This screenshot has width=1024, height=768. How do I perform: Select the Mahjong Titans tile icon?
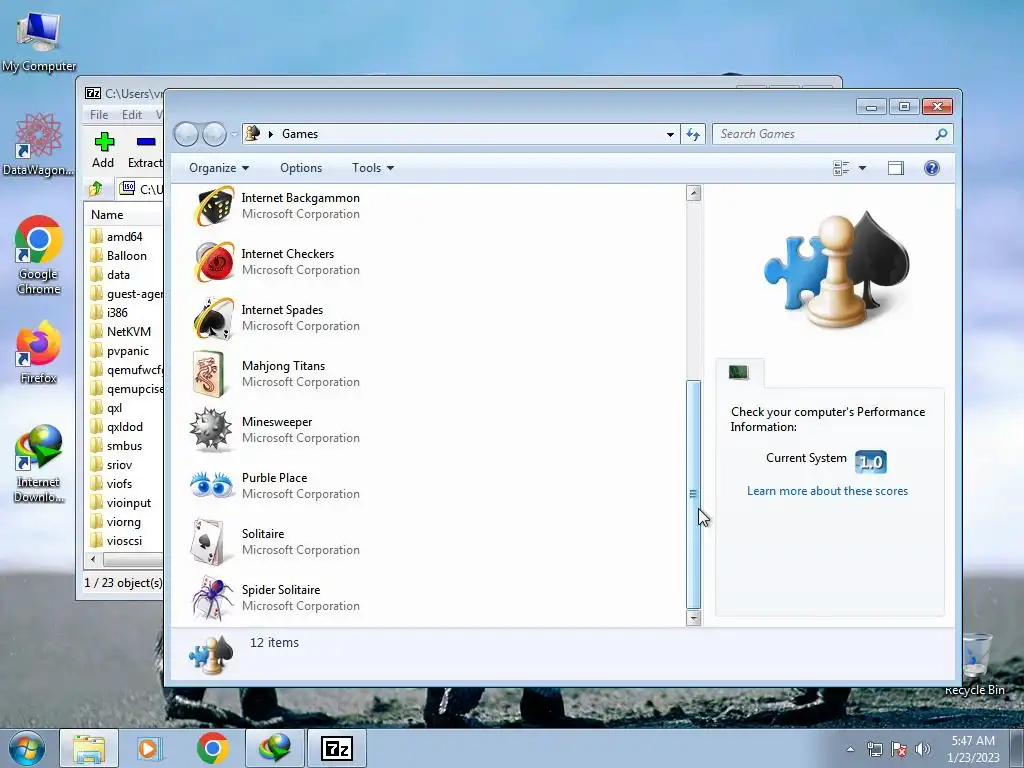(210, 374)
